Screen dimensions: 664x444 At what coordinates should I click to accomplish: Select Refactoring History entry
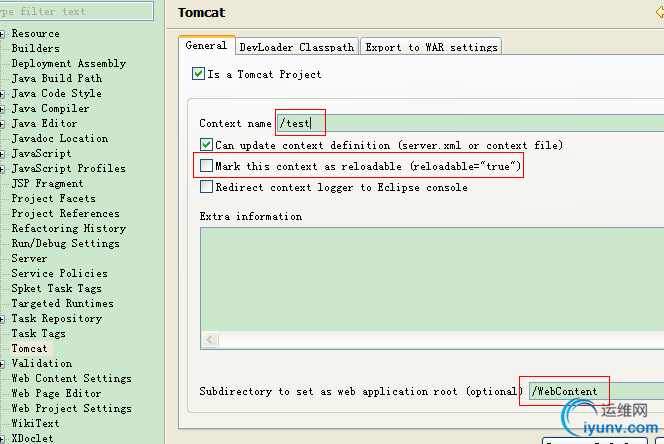click(69, 228)
